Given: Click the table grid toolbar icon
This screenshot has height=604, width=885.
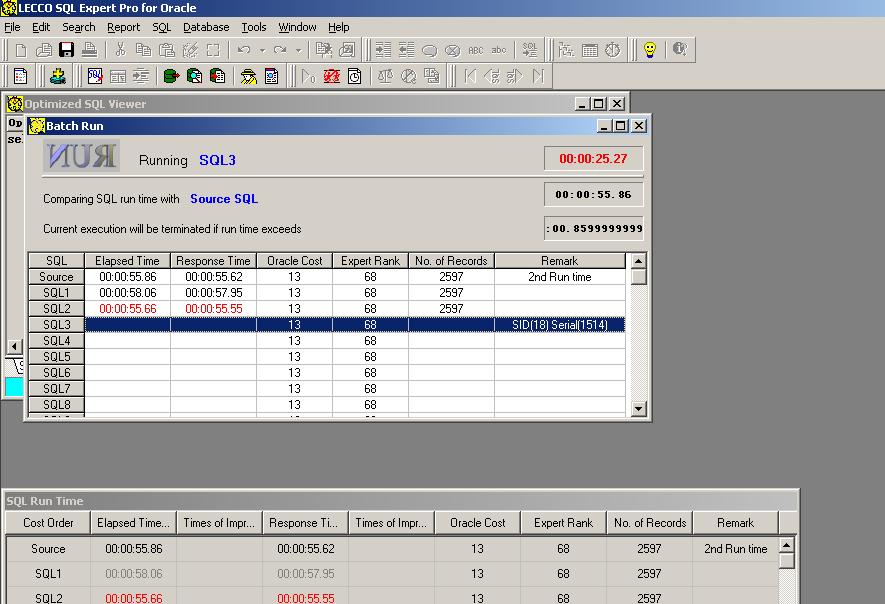Looking at the screenshot, I should coord(590,50).
